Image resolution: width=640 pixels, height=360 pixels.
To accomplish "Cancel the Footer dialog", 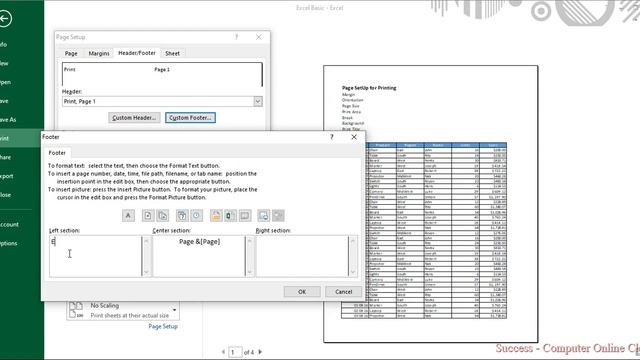I will pos(343,292).
